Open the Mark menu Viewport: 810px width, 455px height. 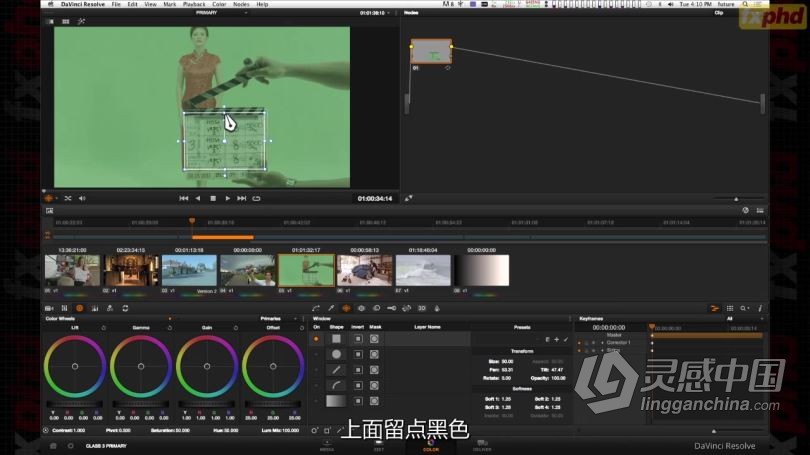[169, 4]
